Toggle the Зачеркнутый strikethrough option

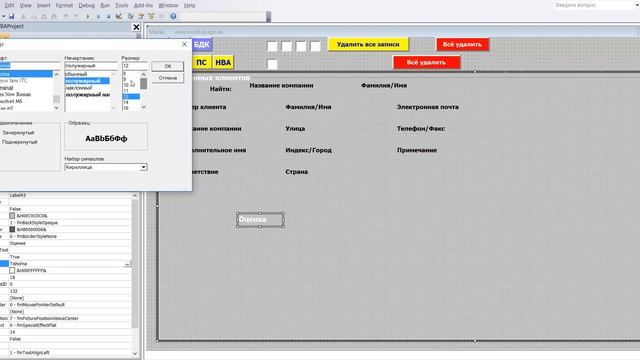tap(18, 133)
